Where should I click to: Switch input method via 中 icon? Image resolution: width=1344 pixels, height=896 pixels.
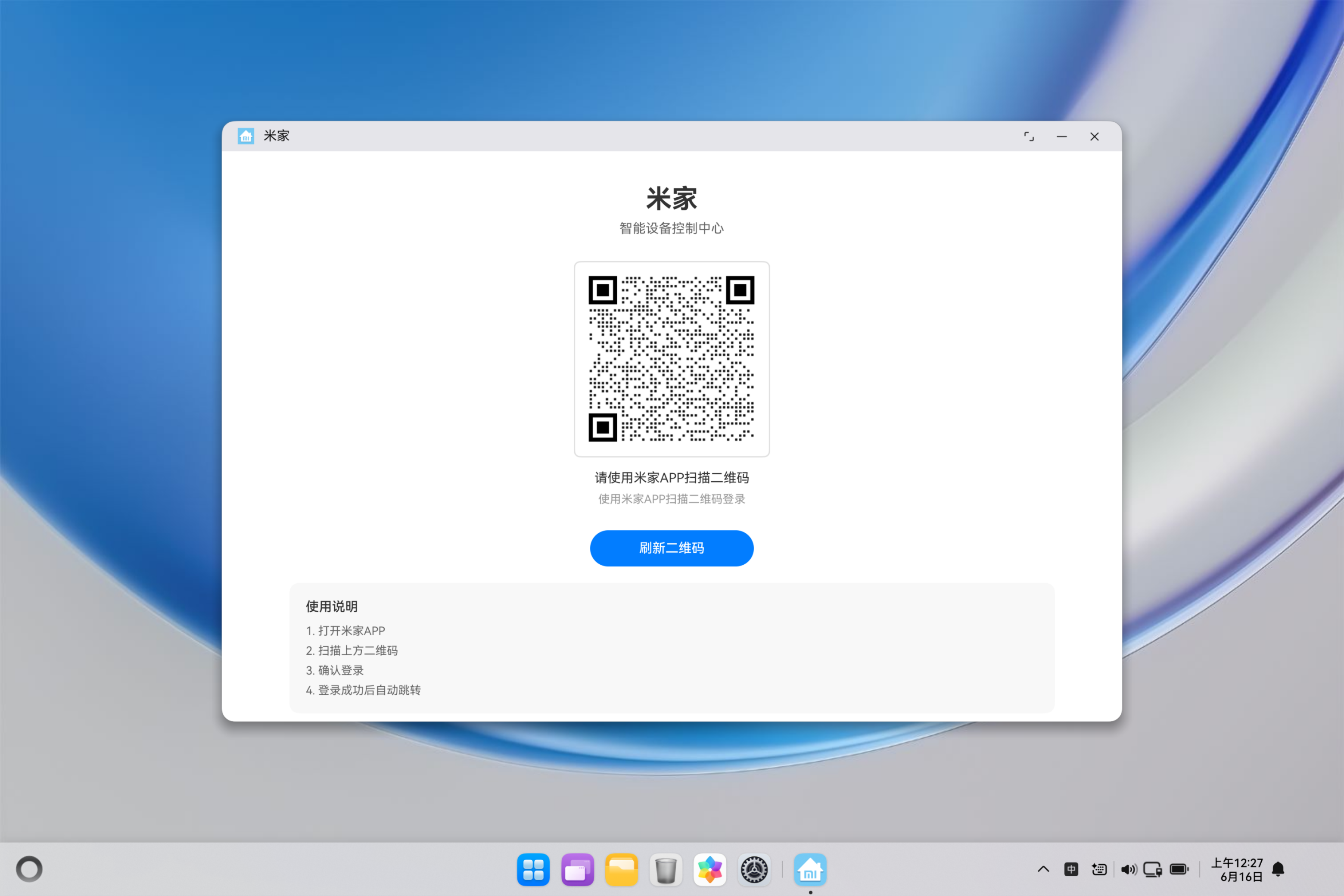click(1071, 869)
